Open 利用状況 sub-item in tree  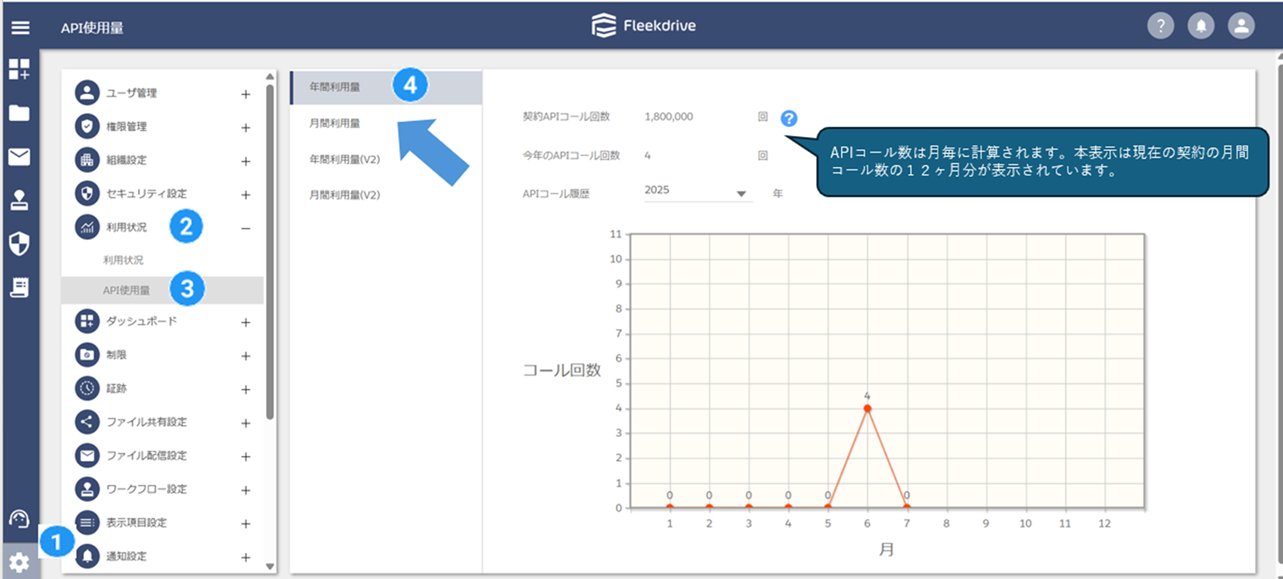(x=123, y=260)
